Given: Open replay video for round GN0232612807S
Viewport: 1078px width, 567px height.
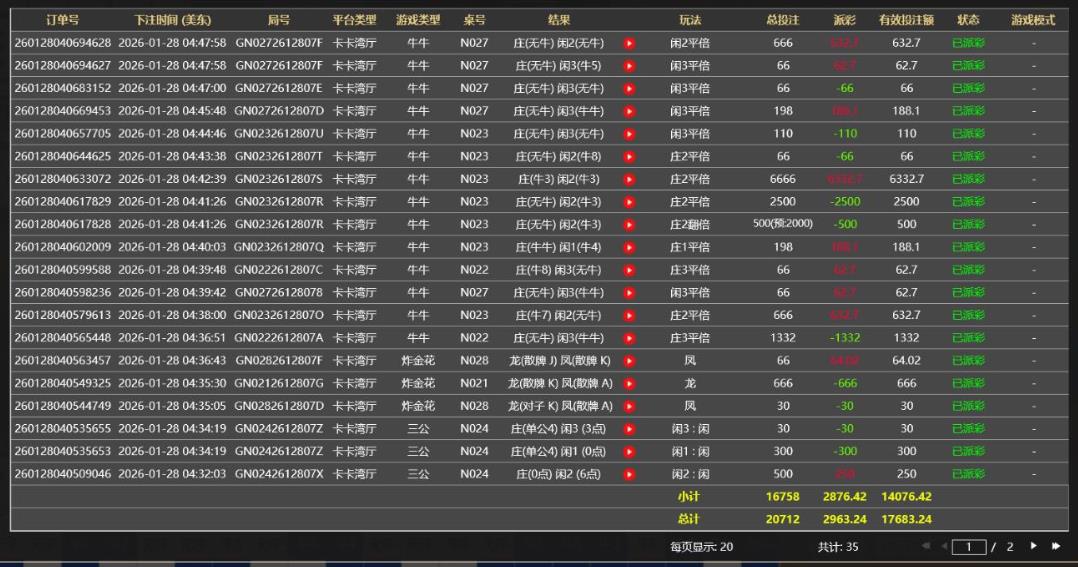Looking at the screenshot, I should pyautogui.click(x=629, y=179).
